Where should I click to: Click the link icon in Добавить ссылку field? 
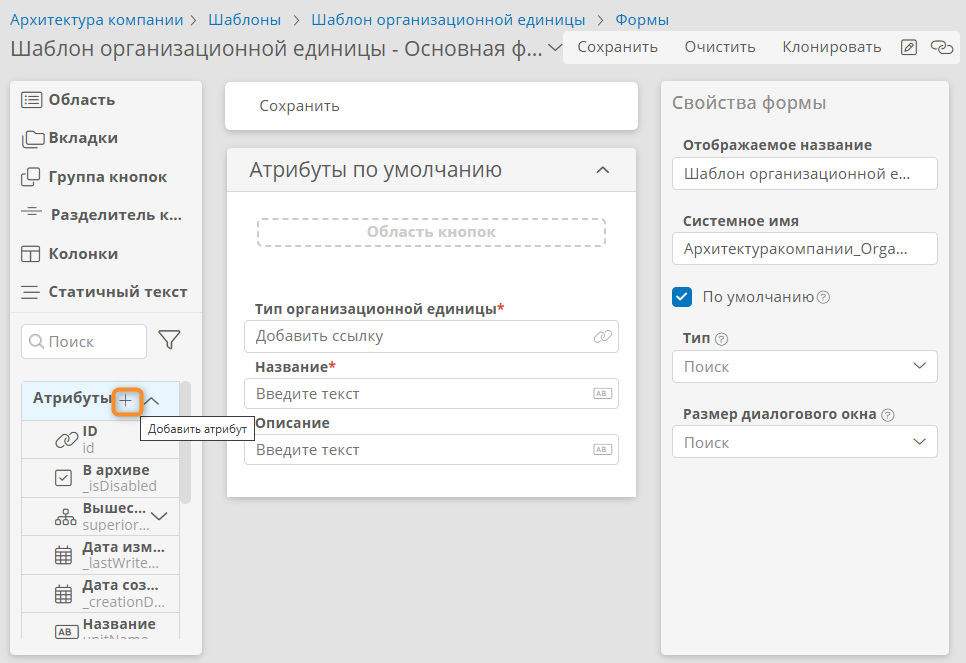tap(603, 336)
